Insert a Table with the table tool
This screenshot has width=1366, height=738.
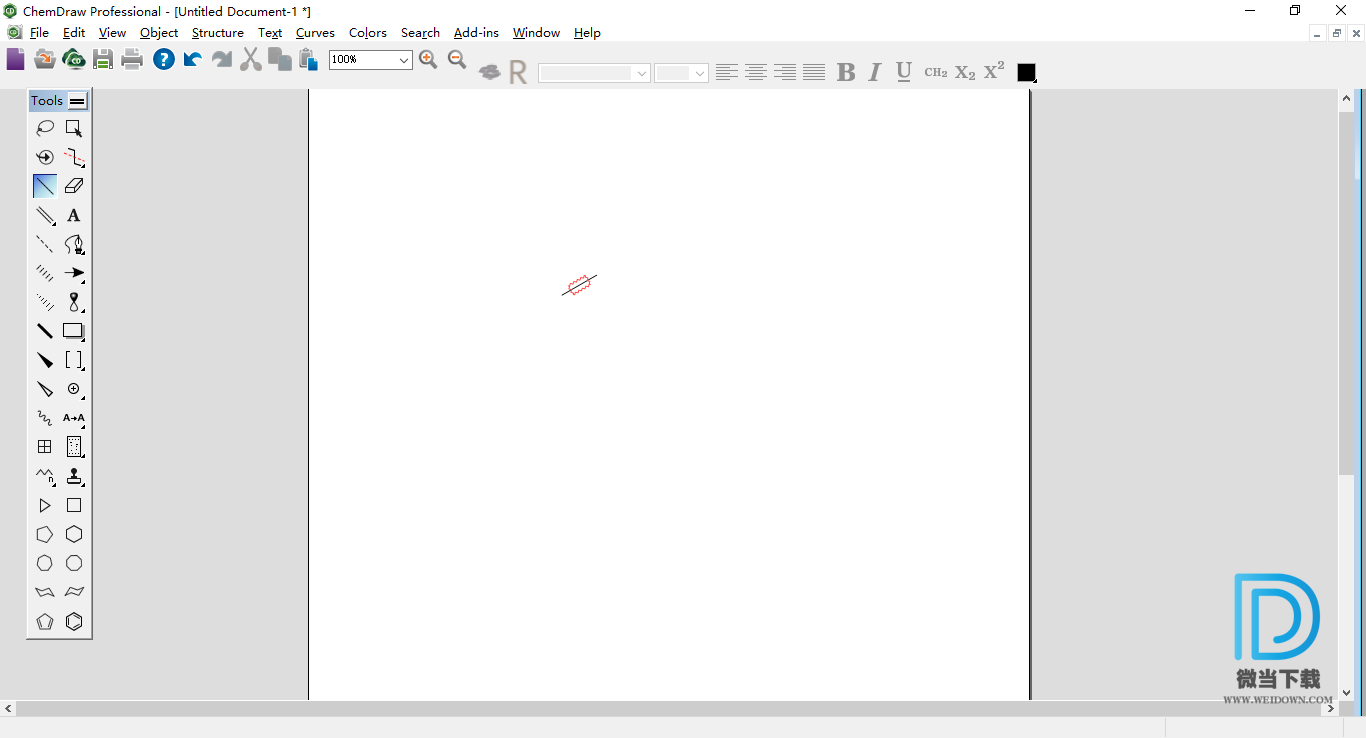click(x=45, y=447)
